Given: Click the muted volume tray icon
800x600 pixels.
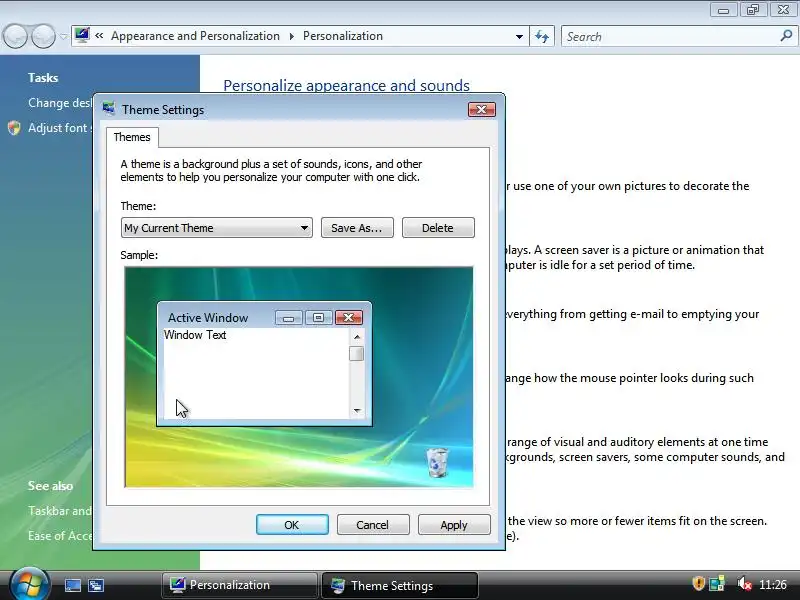Looking at the screenshot, I should click(744, 583).
